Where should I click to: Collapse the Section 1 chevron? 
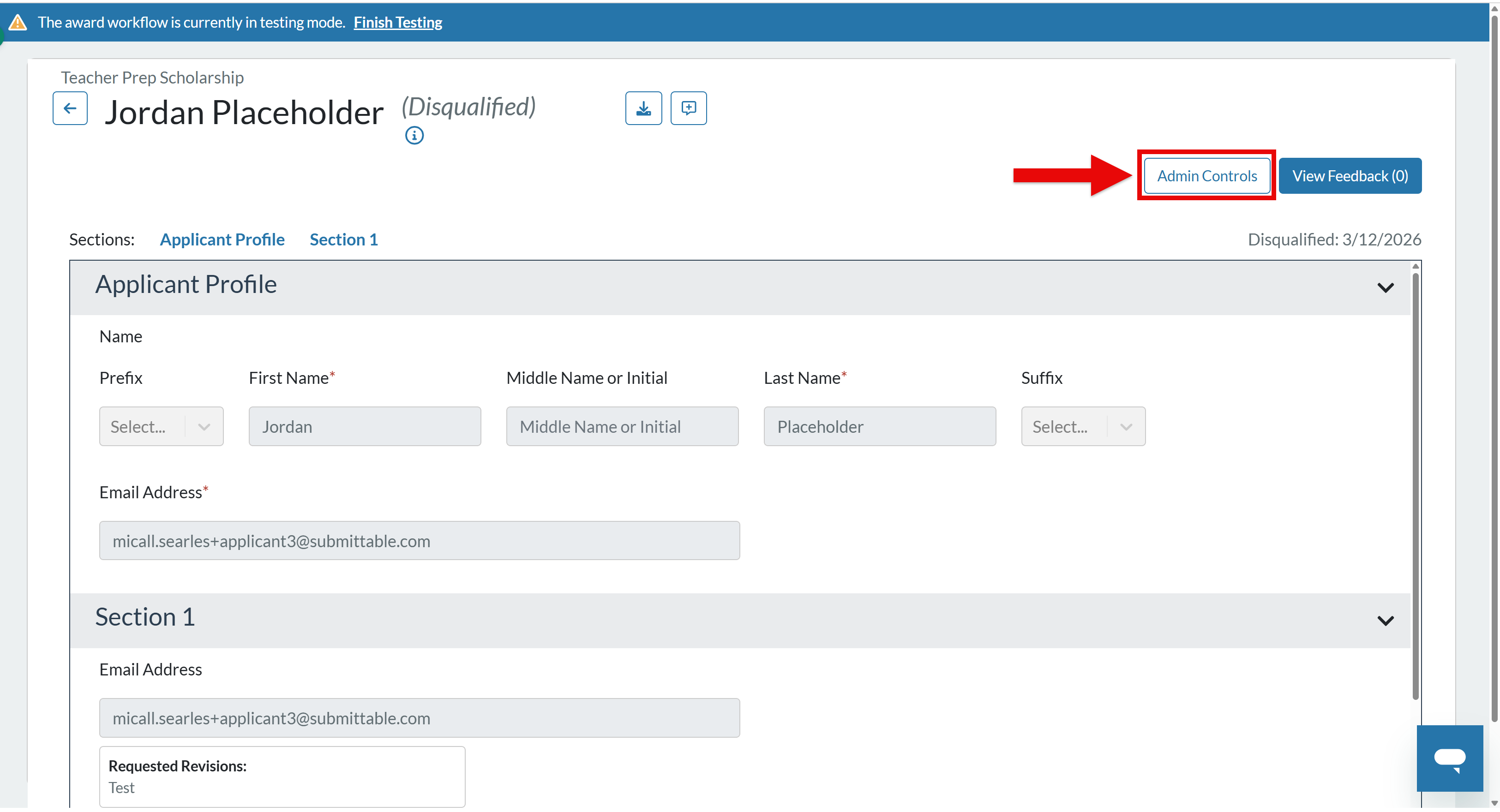pyautogui.click(x=1385, y=621)
